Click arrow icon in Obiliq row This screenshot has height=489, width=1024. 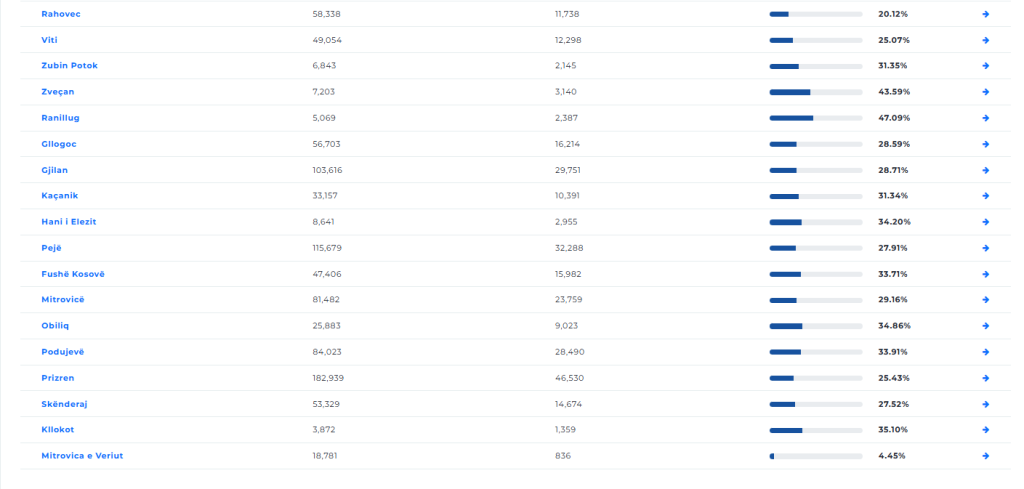pos(985,326)
